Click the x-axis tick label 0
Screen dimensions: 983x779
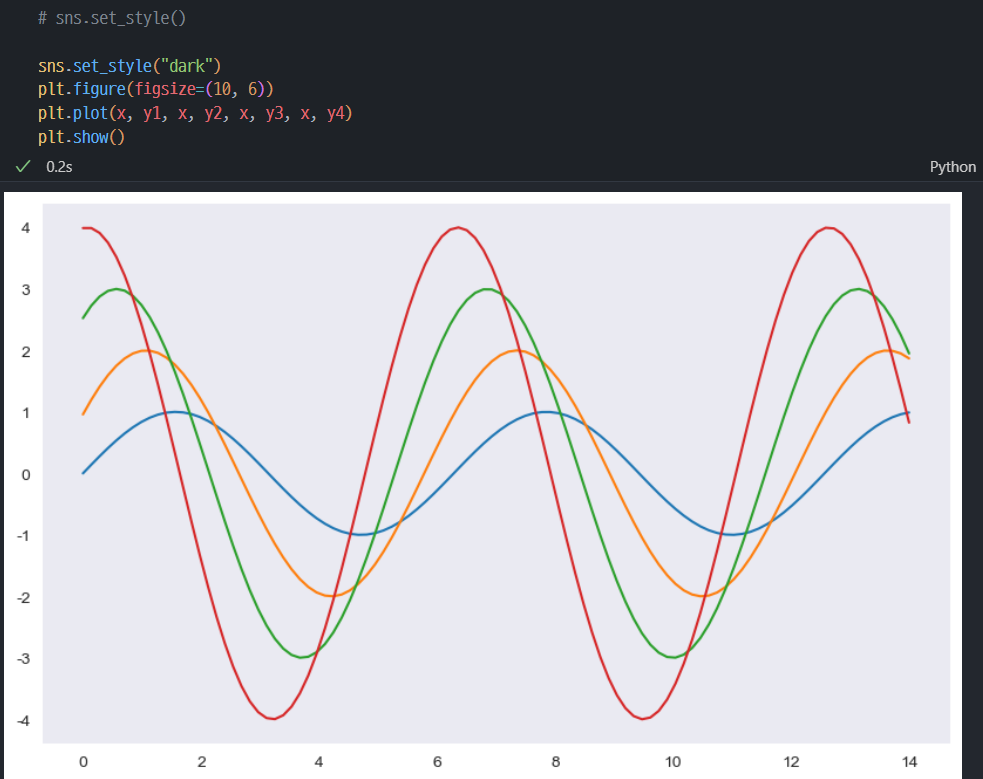(83, 762)
